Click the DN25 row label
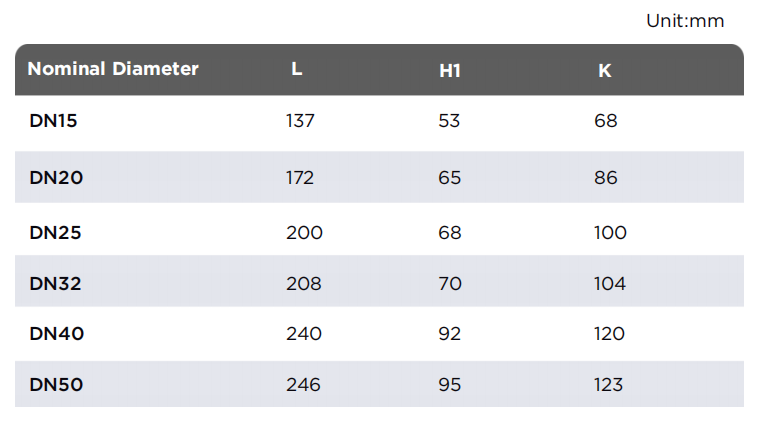The image size is (776, 427). coord(55,233)
